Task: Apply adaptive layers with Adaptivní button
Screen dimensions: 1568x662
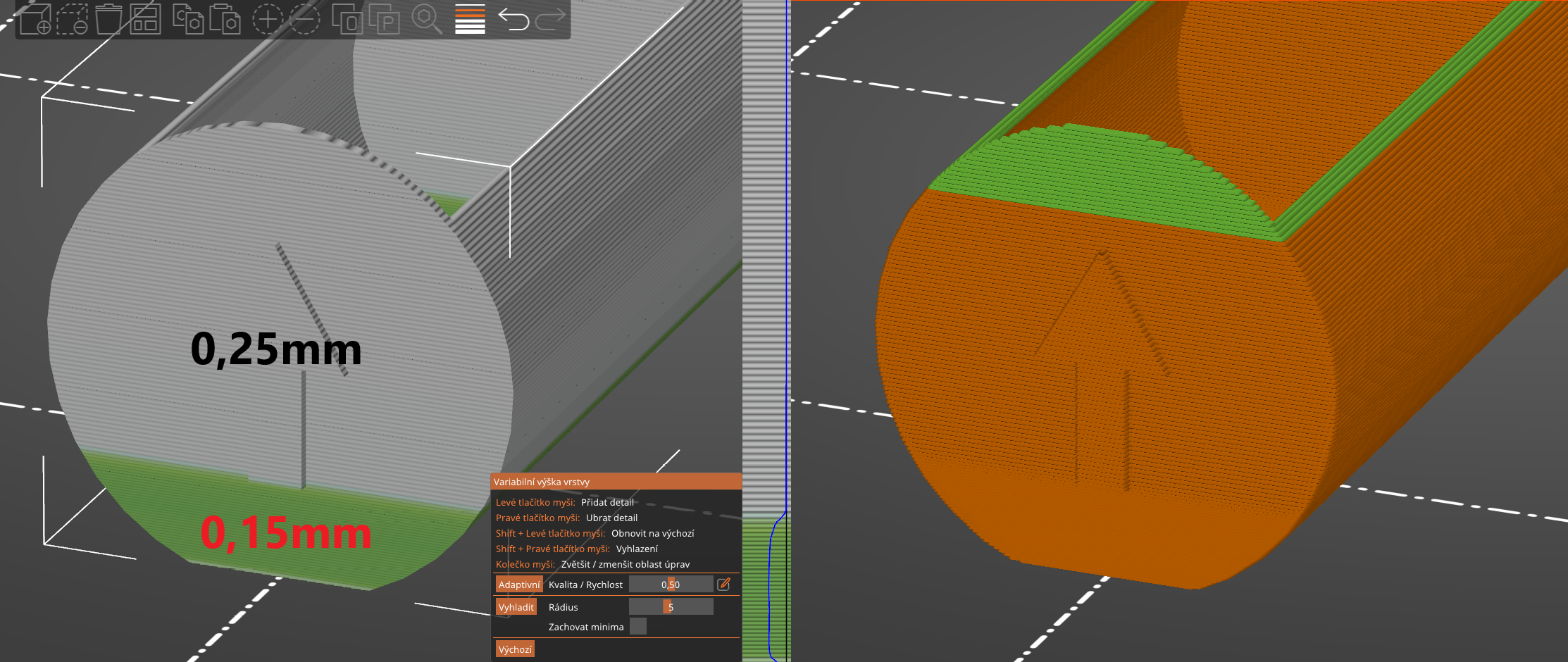Action: pos(519,584)
